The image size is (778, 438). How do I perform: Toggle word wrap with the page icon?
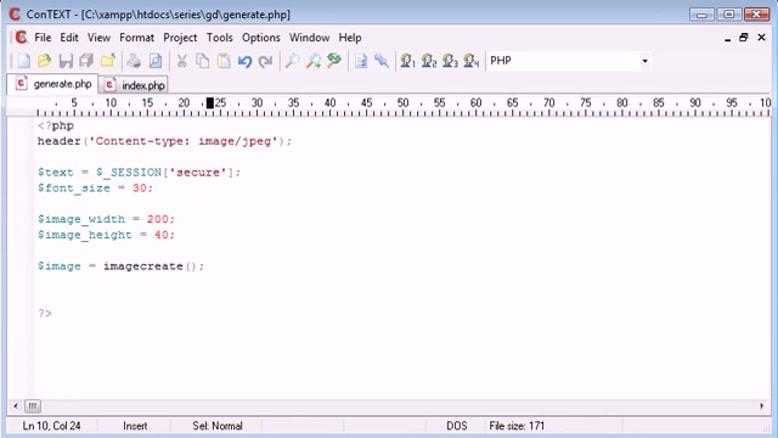361,61
